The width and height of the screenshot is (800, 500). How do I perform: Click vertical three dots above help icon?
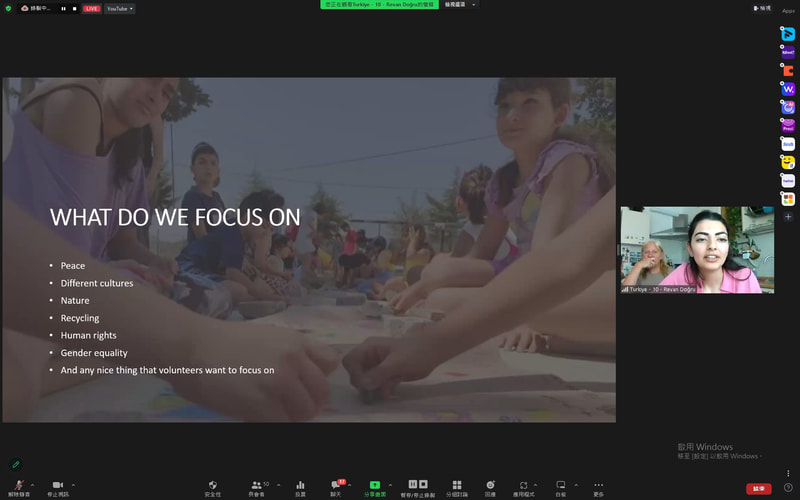788,473
